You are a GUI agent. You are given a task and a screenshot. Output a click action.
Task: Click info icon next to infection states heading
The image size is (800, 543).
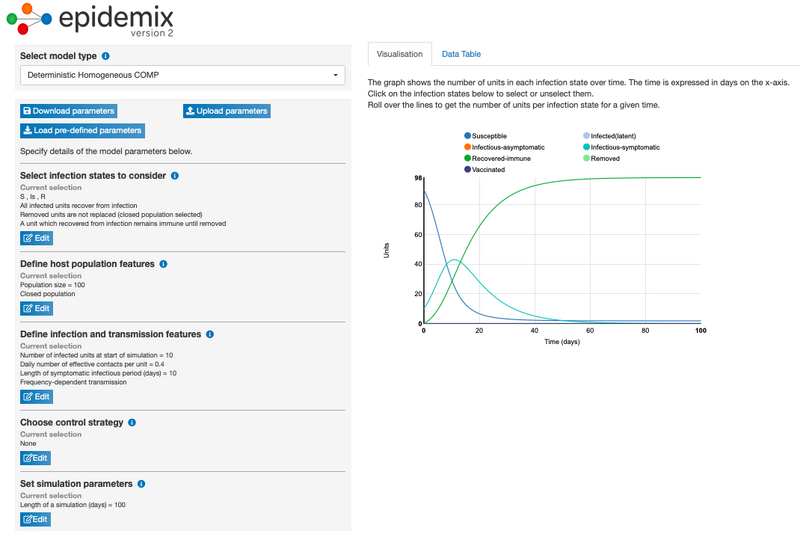pyautogui.click(x=175, y=176)
